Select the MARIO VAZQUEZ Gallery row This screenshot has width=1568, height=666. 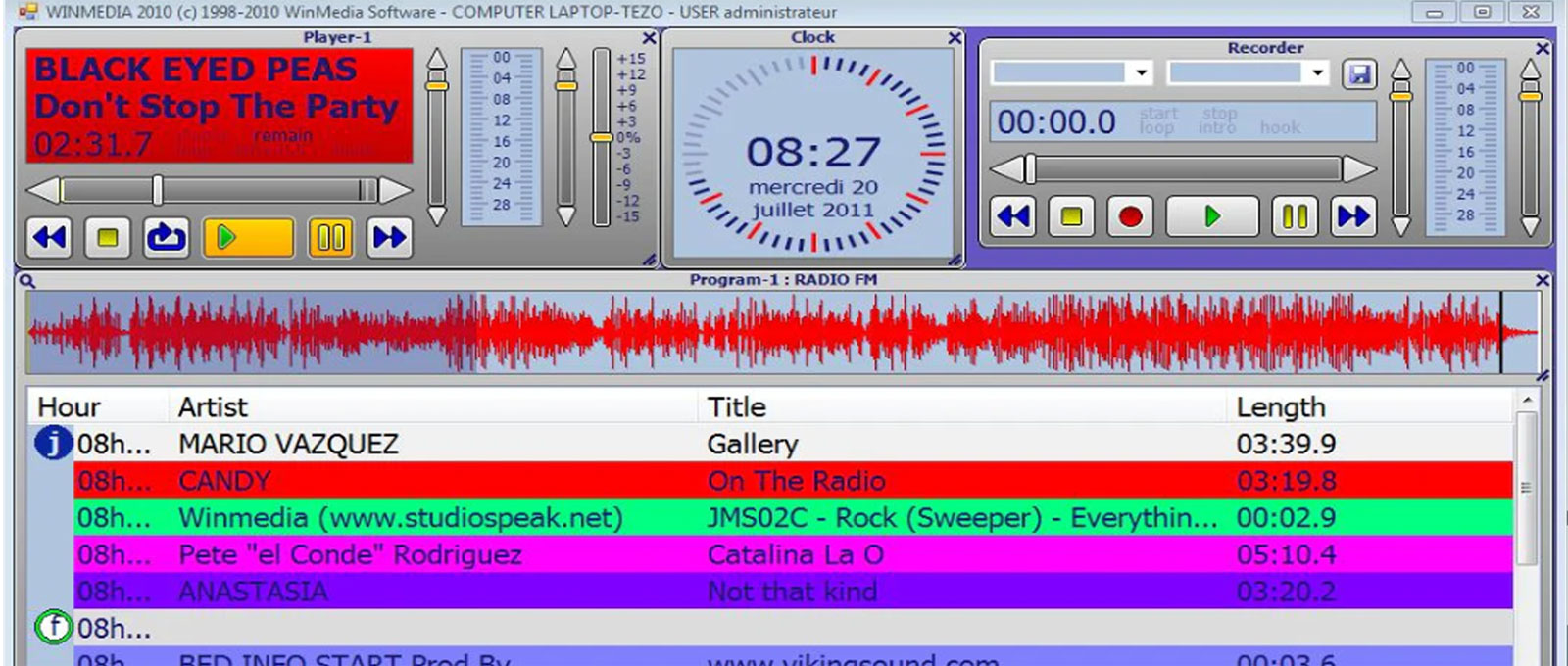[794, 444]
